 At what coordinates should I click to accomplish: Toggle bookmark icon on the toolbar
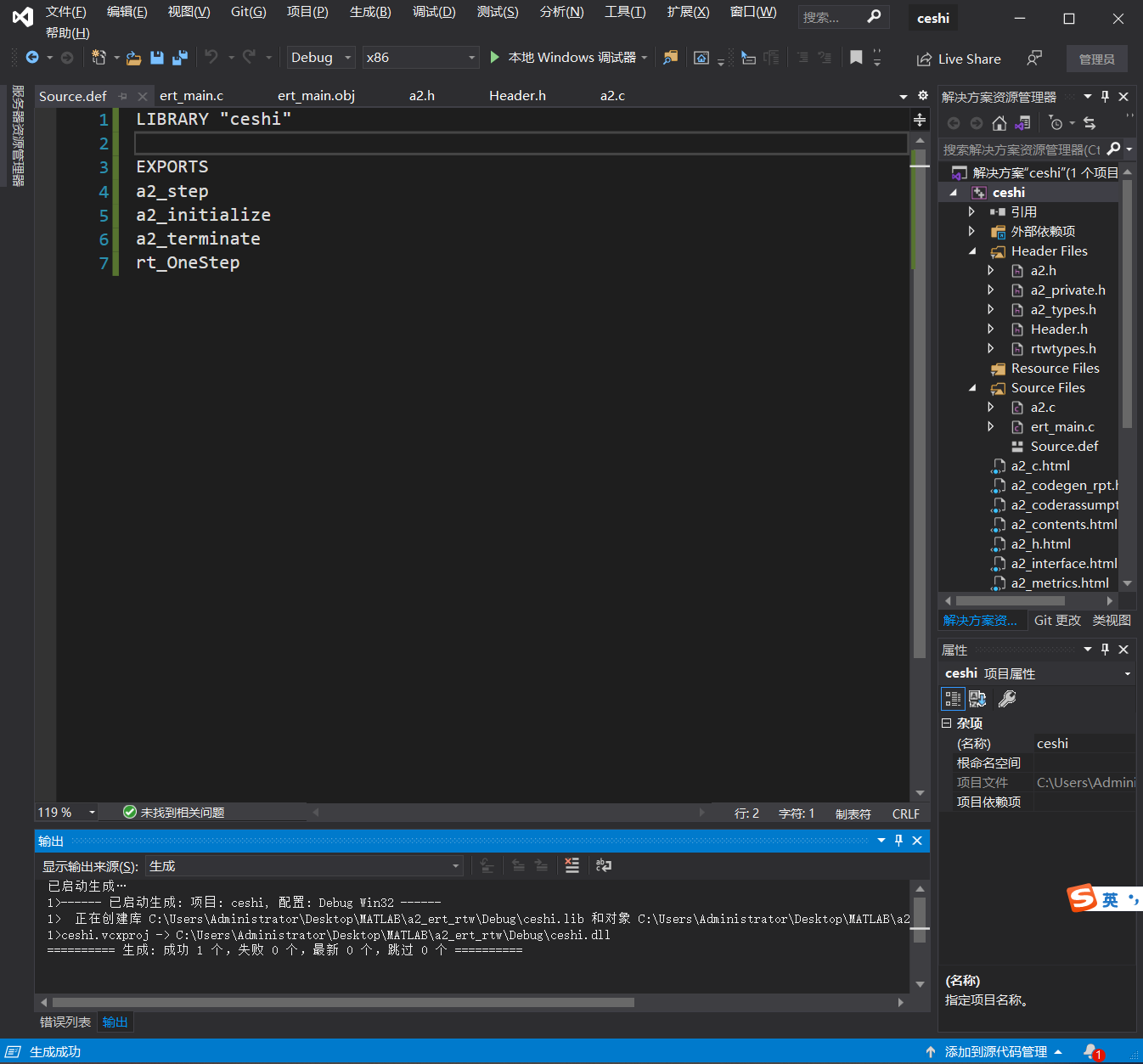pyautogui.click(x=856, y=58)
